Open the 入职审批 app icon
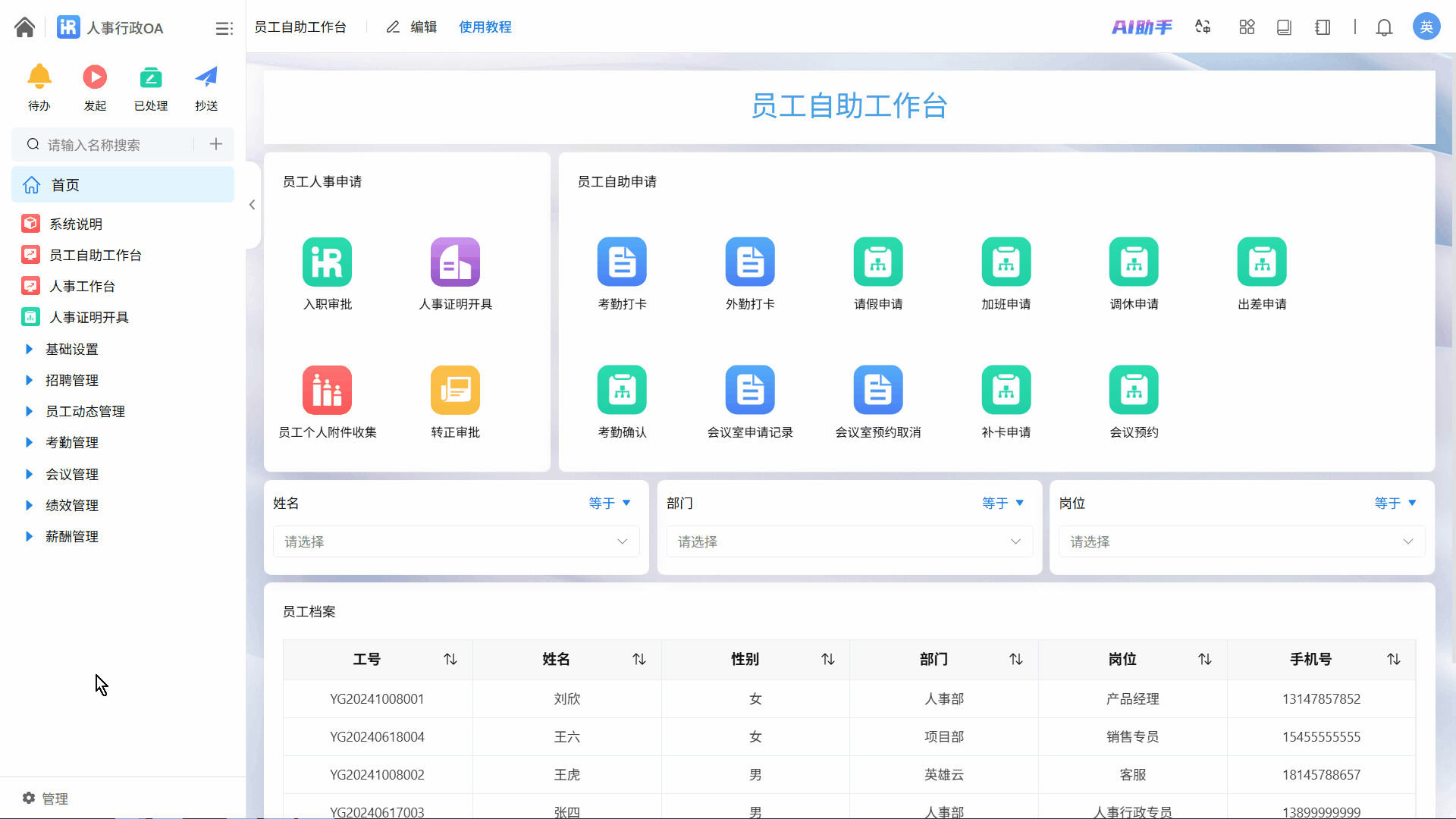 [x=327, y=262]
